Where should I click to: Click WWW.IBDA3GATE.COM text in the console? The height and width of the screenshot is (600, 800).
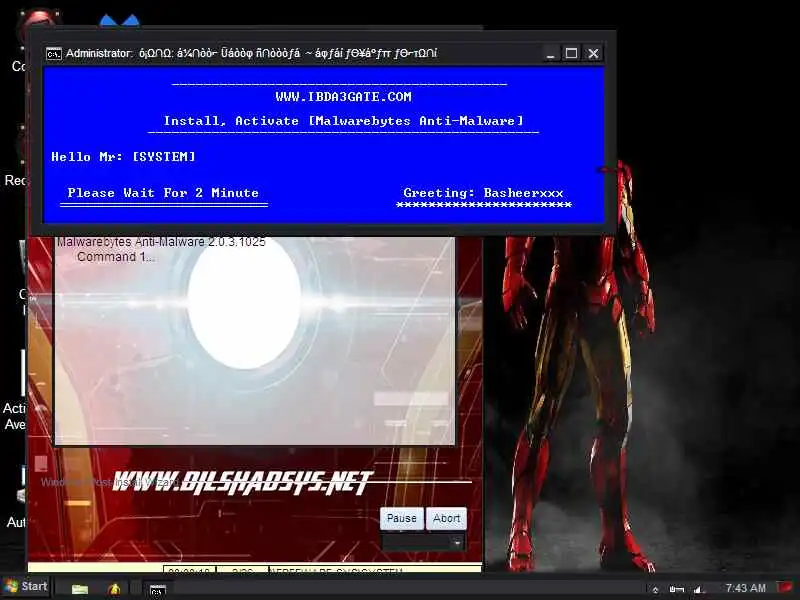point(343,97)
